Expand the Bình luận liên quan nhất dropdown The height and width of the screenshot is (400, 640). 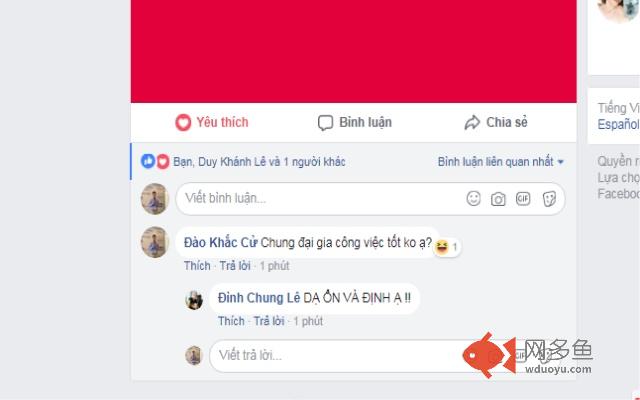[x=501, y=162]
